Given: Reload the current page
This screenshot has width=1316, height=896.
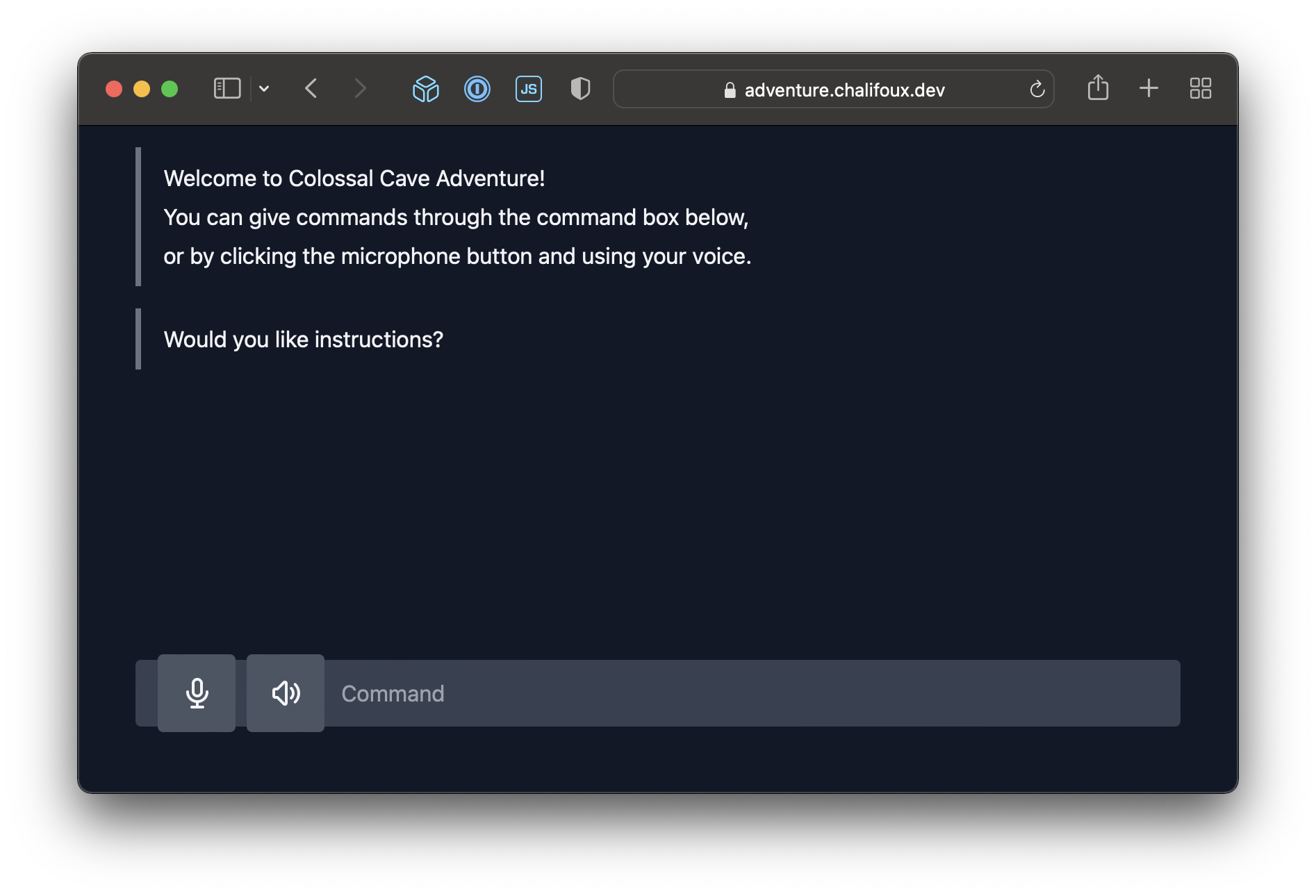Looking at the screenshot, I should [1037, 90].
